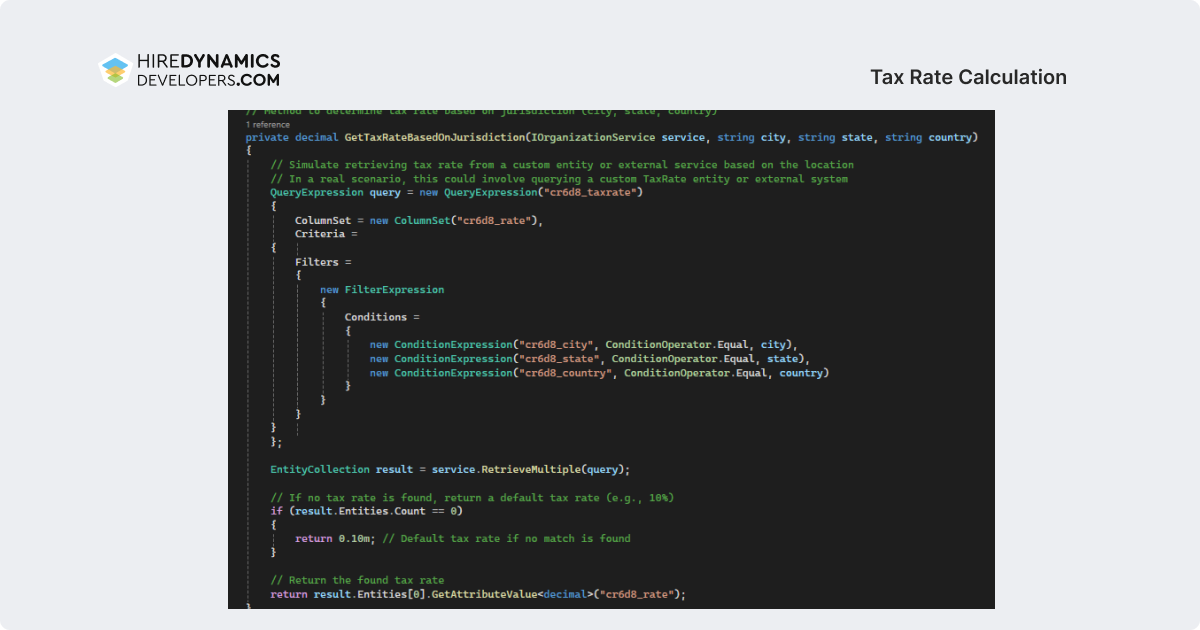Click service.RetrieveMultiple(query) call
Viewport: 1200px width, 630px height.
click(528, 469)
